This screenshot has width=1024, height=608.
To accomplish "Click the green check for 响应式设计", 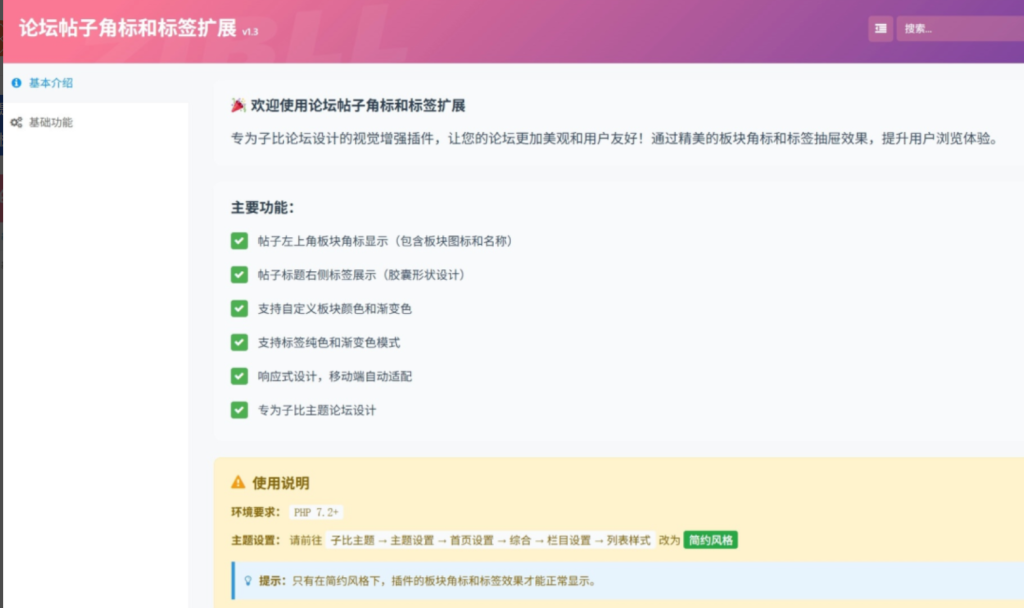I will [239, 376].
